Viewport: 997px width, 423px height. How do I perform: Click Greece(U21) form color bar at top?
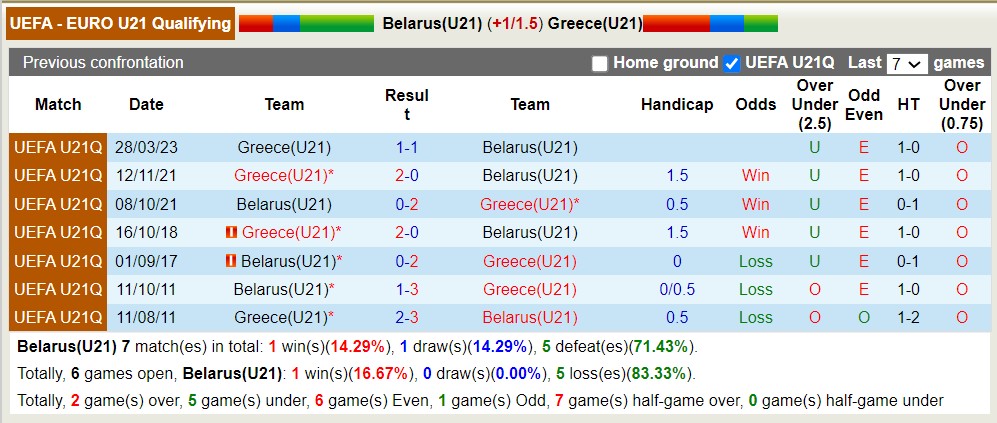710,23
